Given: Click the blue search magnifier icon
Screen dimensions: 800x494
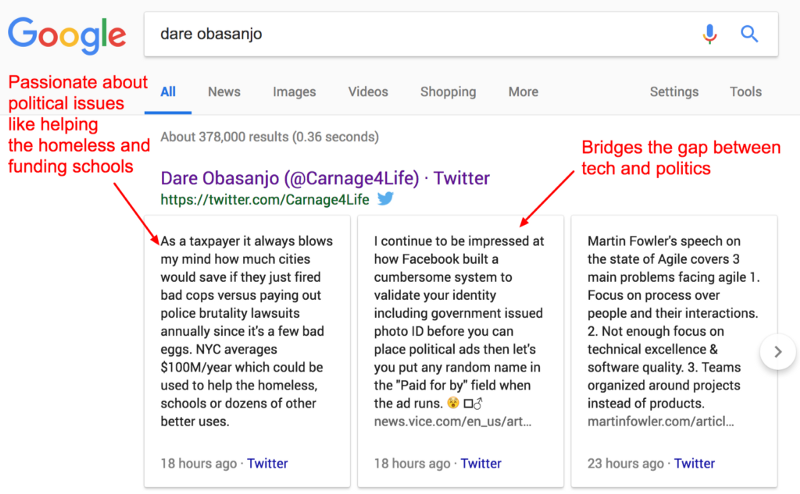Looking at the screenshot, I should [749, 34].
